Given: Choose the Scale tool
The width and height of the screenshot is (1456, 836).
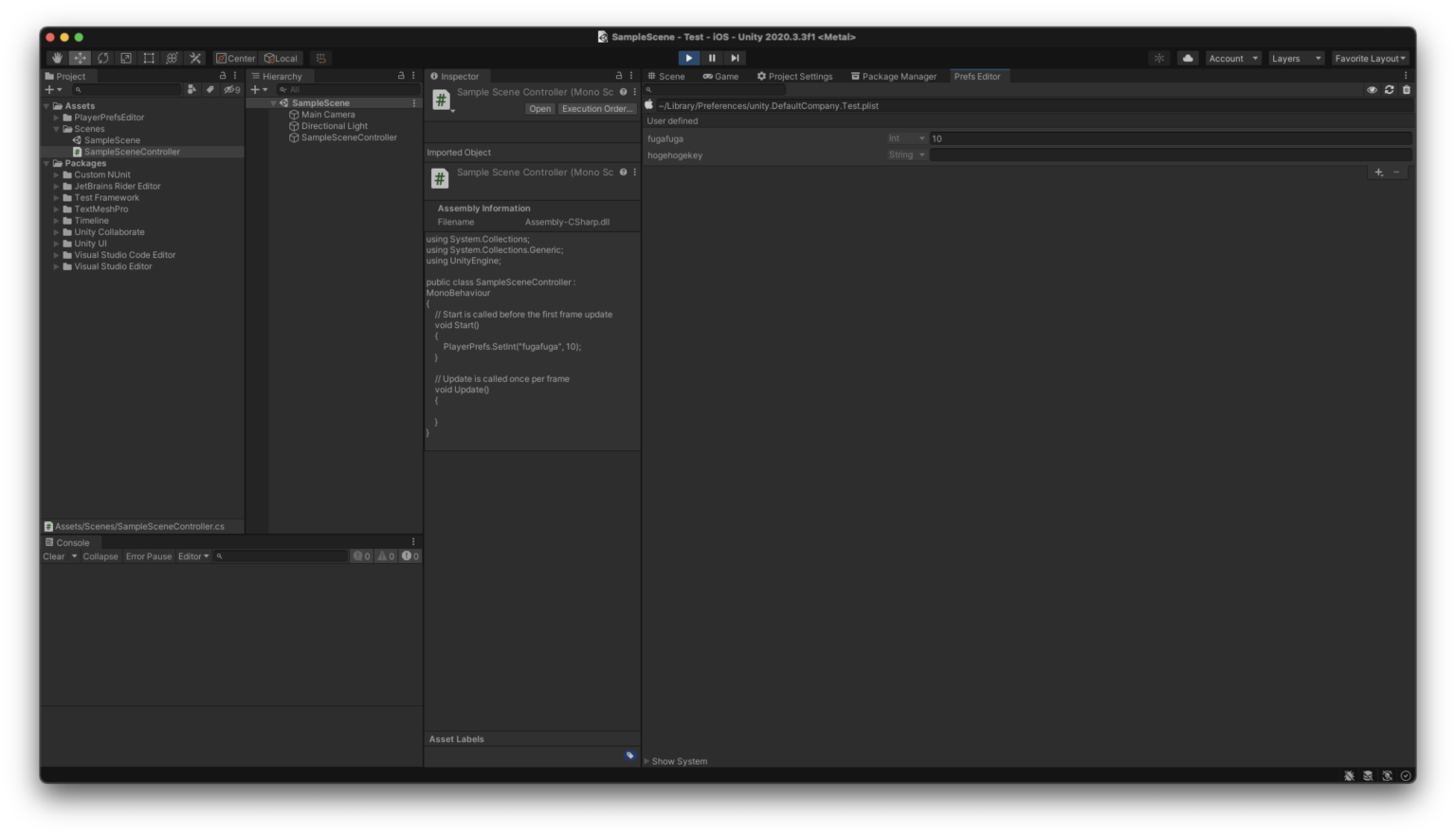Looking at the screenshot, I should (124, 58).
